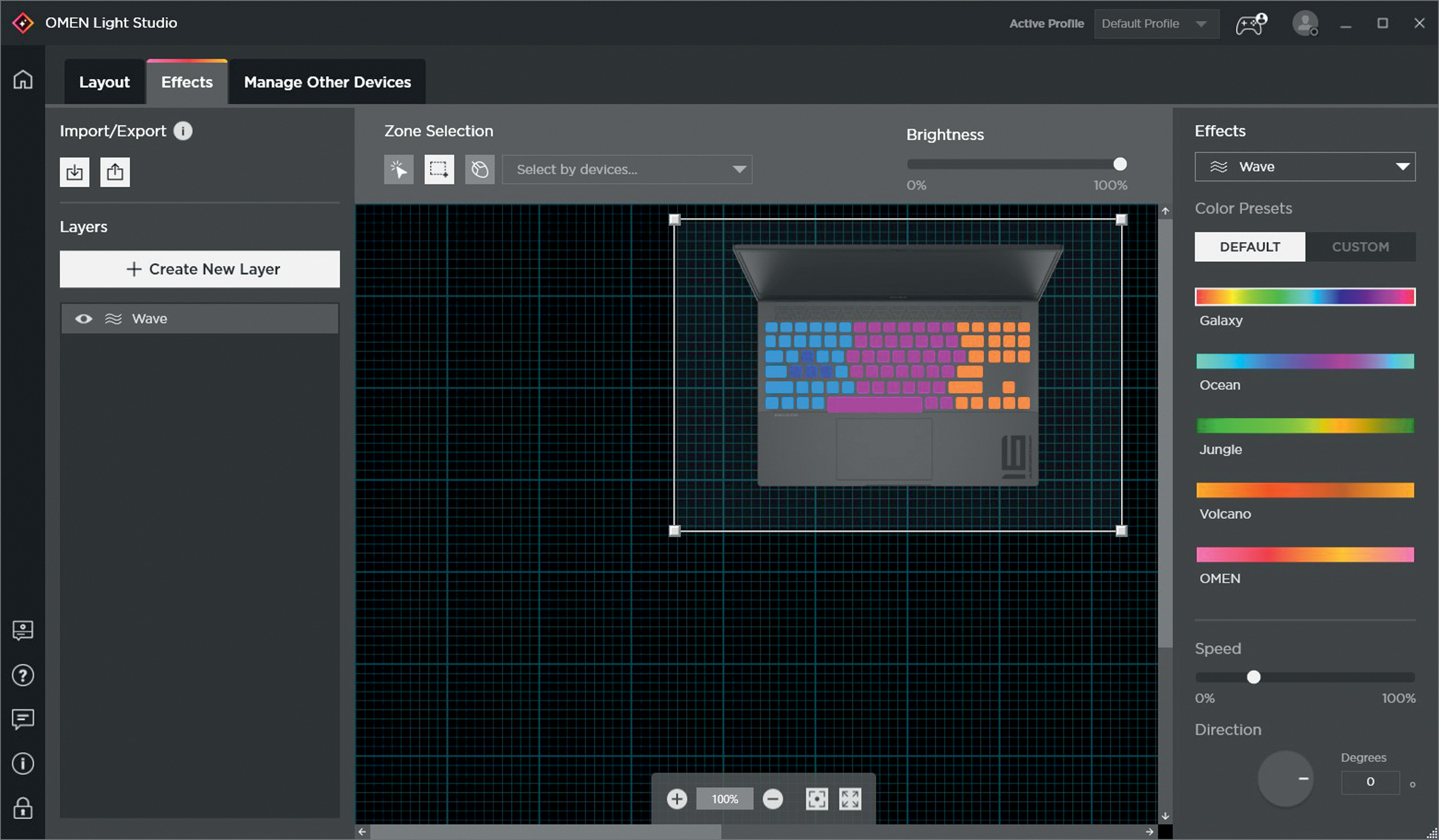
Task: Click the zoom out minus icon
Action: coord(773,799)
